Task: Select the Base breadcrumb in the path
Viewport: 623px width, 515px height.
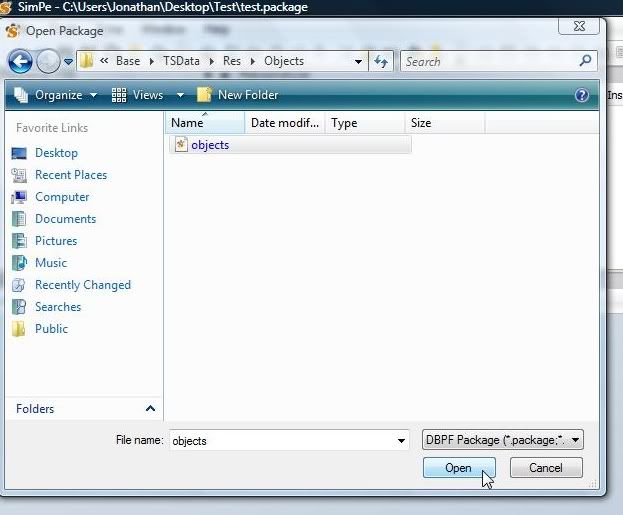Action: pos(128,61)
